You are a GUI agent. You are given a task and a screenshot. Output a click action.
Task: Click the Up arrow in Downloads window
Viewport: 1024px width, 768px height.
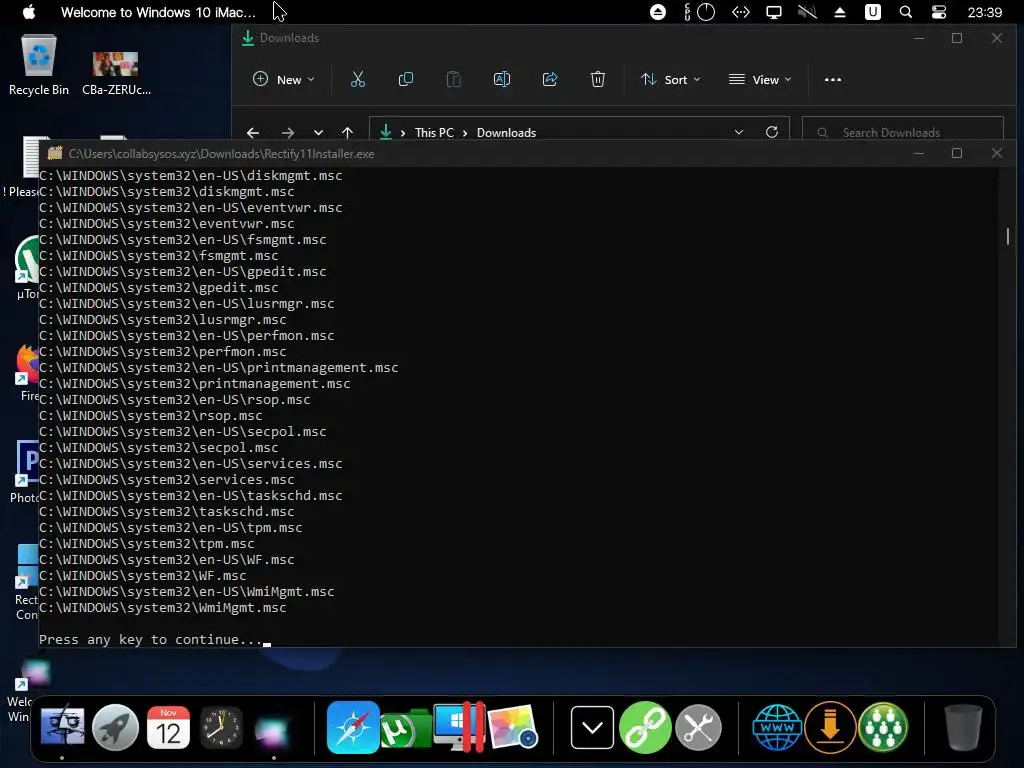(347, 133)
